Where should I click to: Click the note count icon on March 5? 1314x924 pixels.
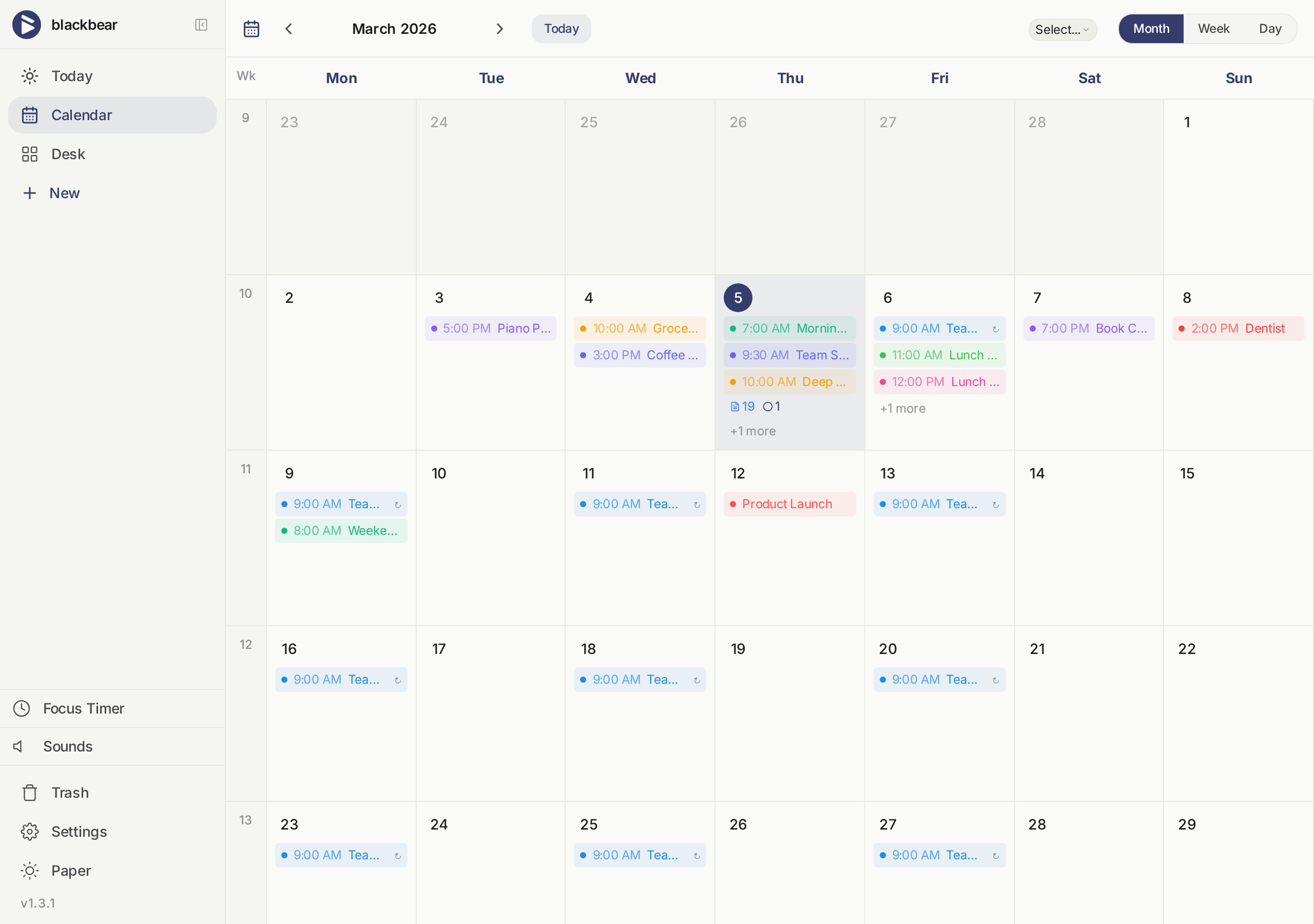tap(742, 407)
